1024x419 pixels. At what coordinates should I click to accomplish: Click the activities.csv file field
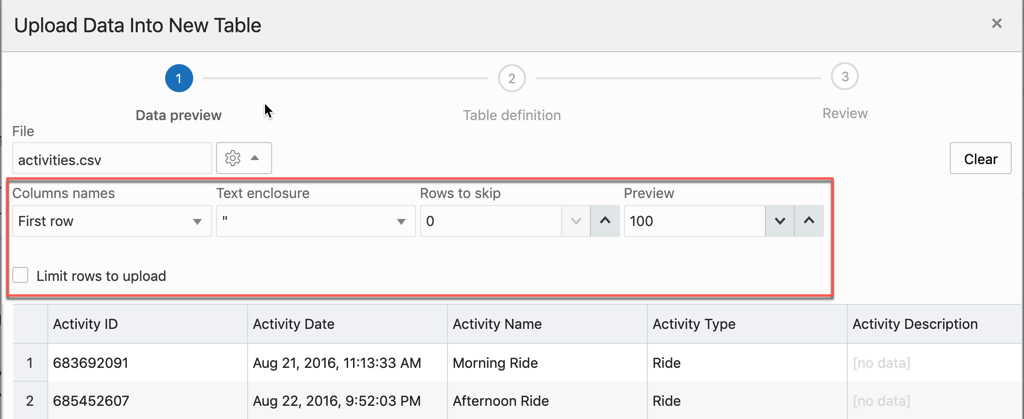pos(112,159)
